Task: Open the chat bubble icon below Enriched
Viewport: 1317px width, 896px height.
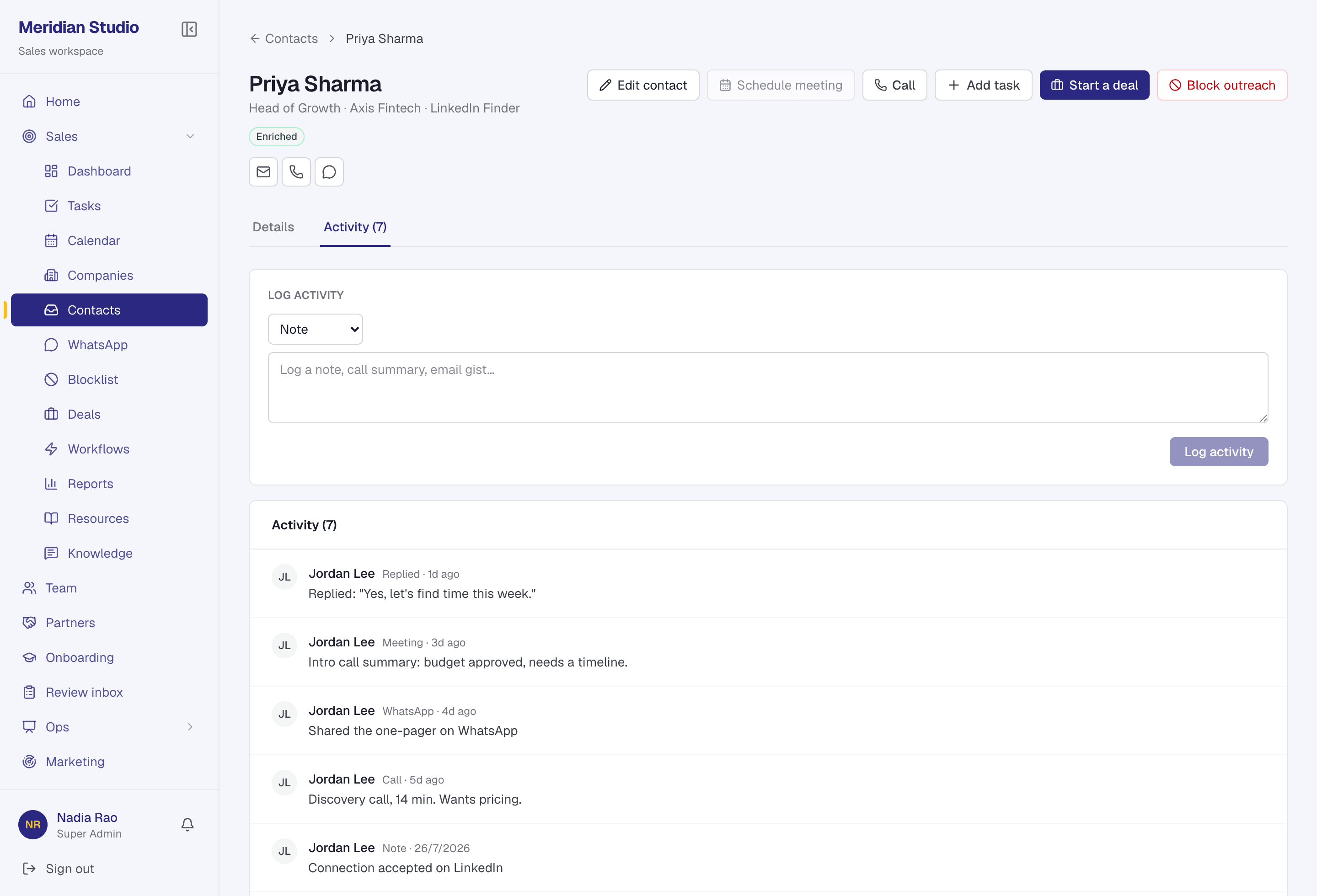Action: point(329,171)
